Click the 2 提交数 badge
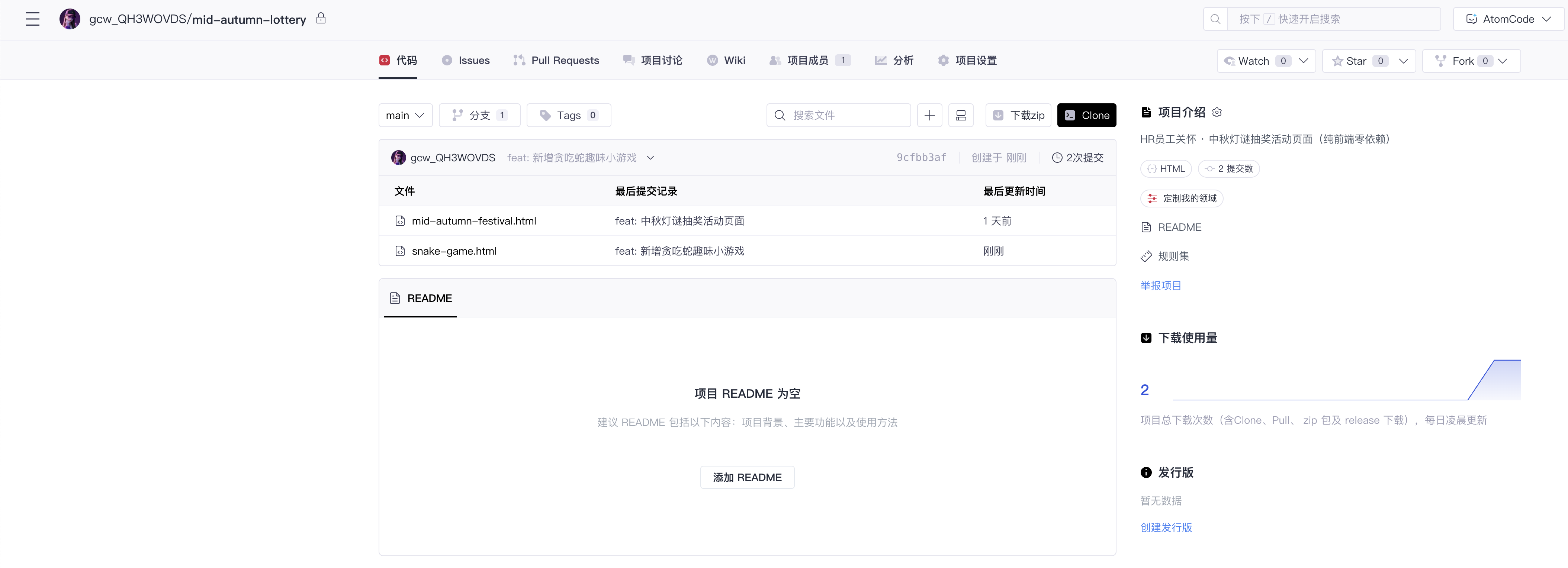Viewport: 1568px width, 568px height. 1228,169
